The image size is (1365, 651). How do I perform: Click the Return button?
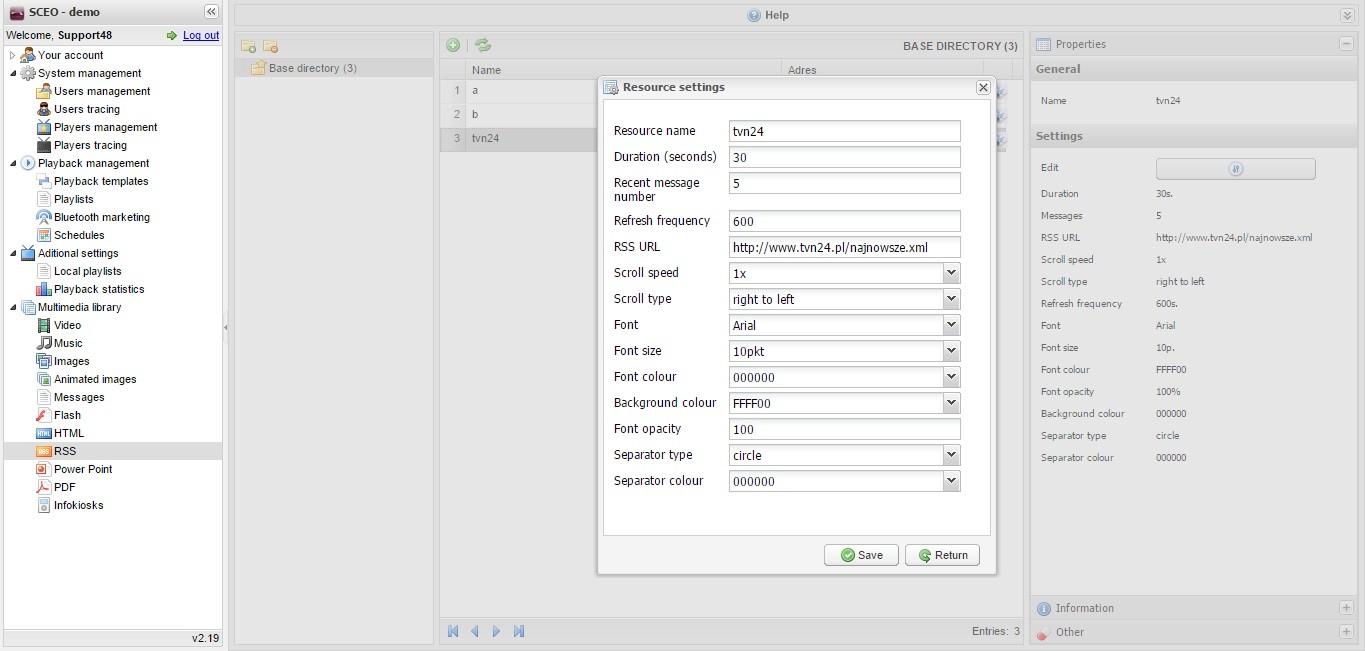click(x=942, y=555)
